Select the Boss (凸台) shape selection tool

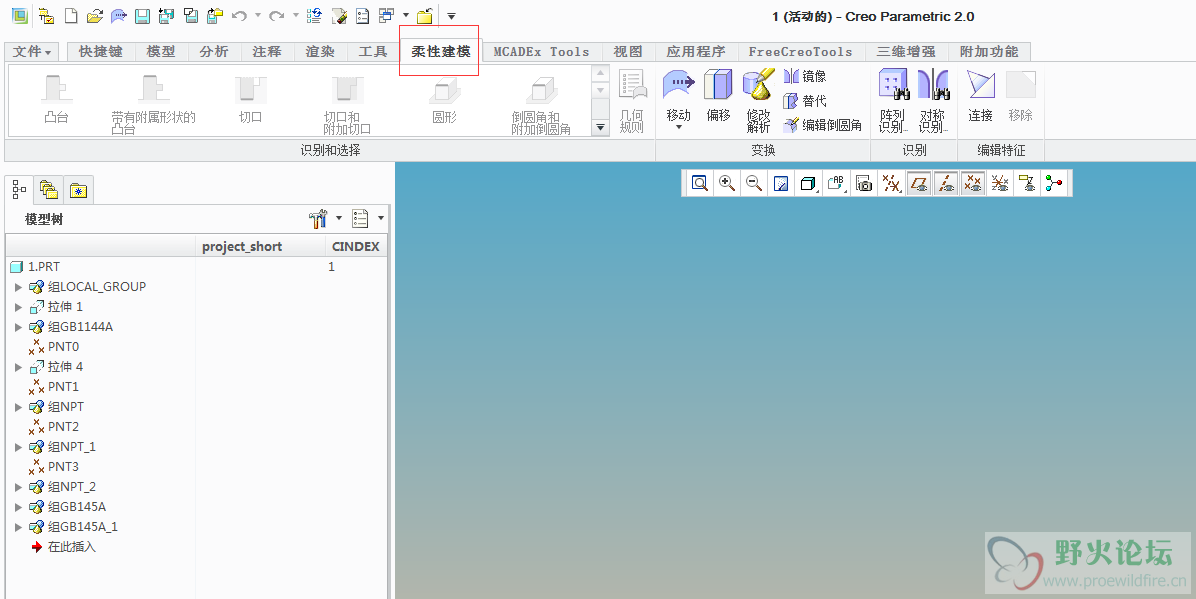coord(57,98)
